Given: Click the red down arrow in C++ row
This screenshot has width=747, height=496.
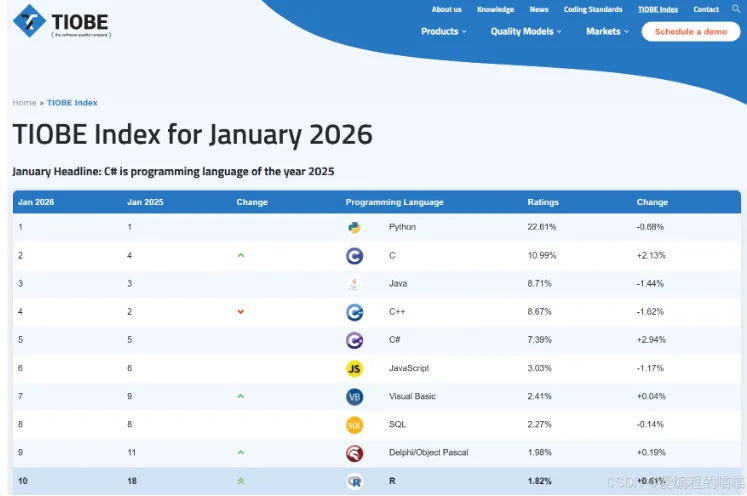Looking at the screenshot, I should pyautogui.click(x=241, y=312).
